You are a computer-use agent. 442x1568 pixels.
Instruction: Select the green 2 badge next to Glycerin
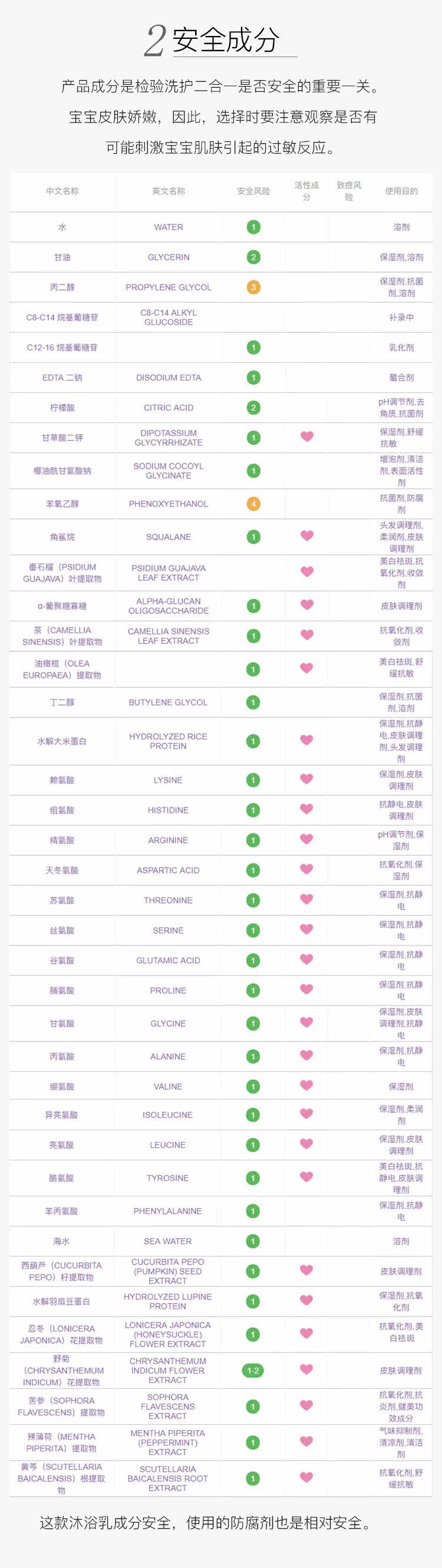click(x=253, y=257)
